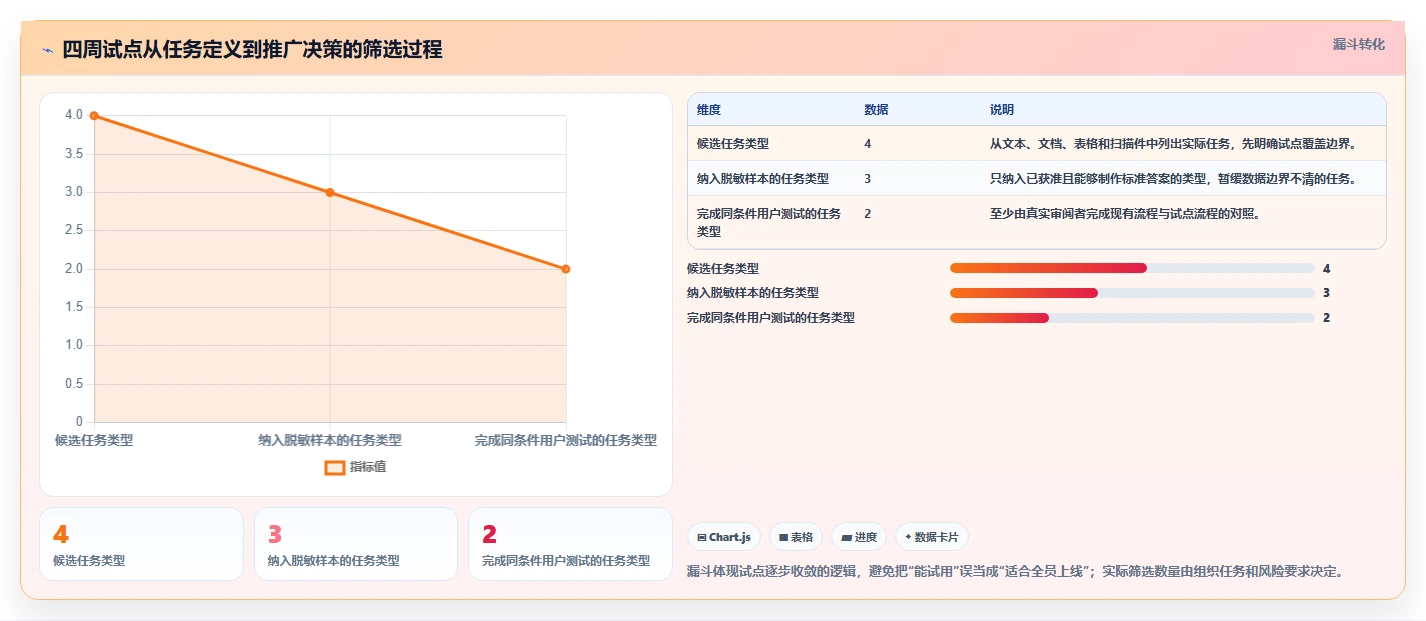Toggle the 指标值 legend item
The width and height of the screenshot is (1426, 621).
[x=356, y=467]
